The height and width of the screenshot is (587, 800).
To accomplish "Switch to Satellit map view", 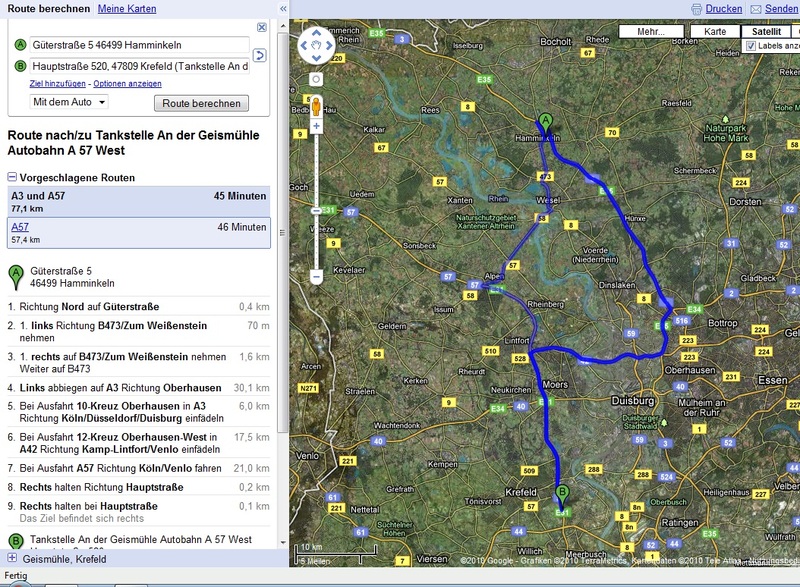I will click(766, 32).
